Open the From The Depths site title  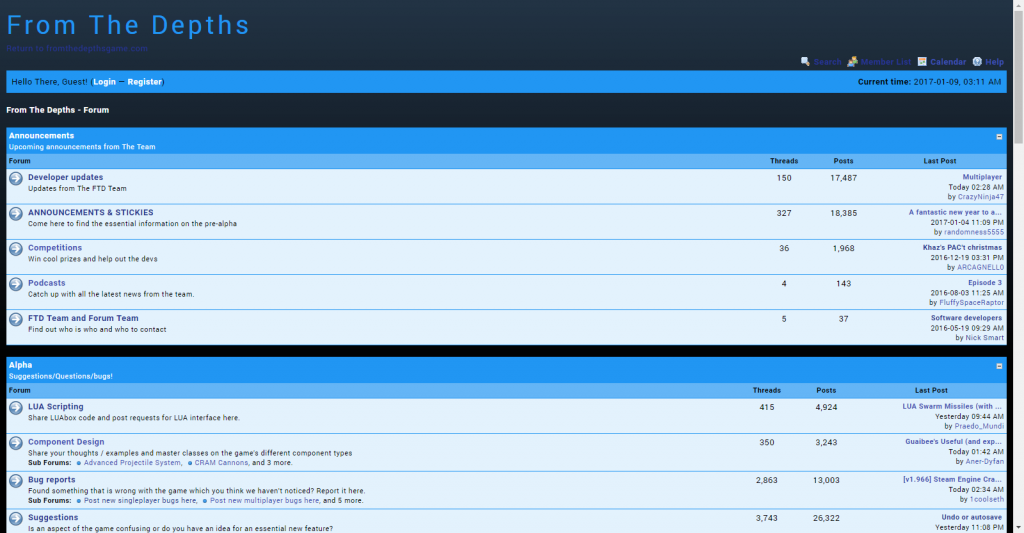pos(128,25)
